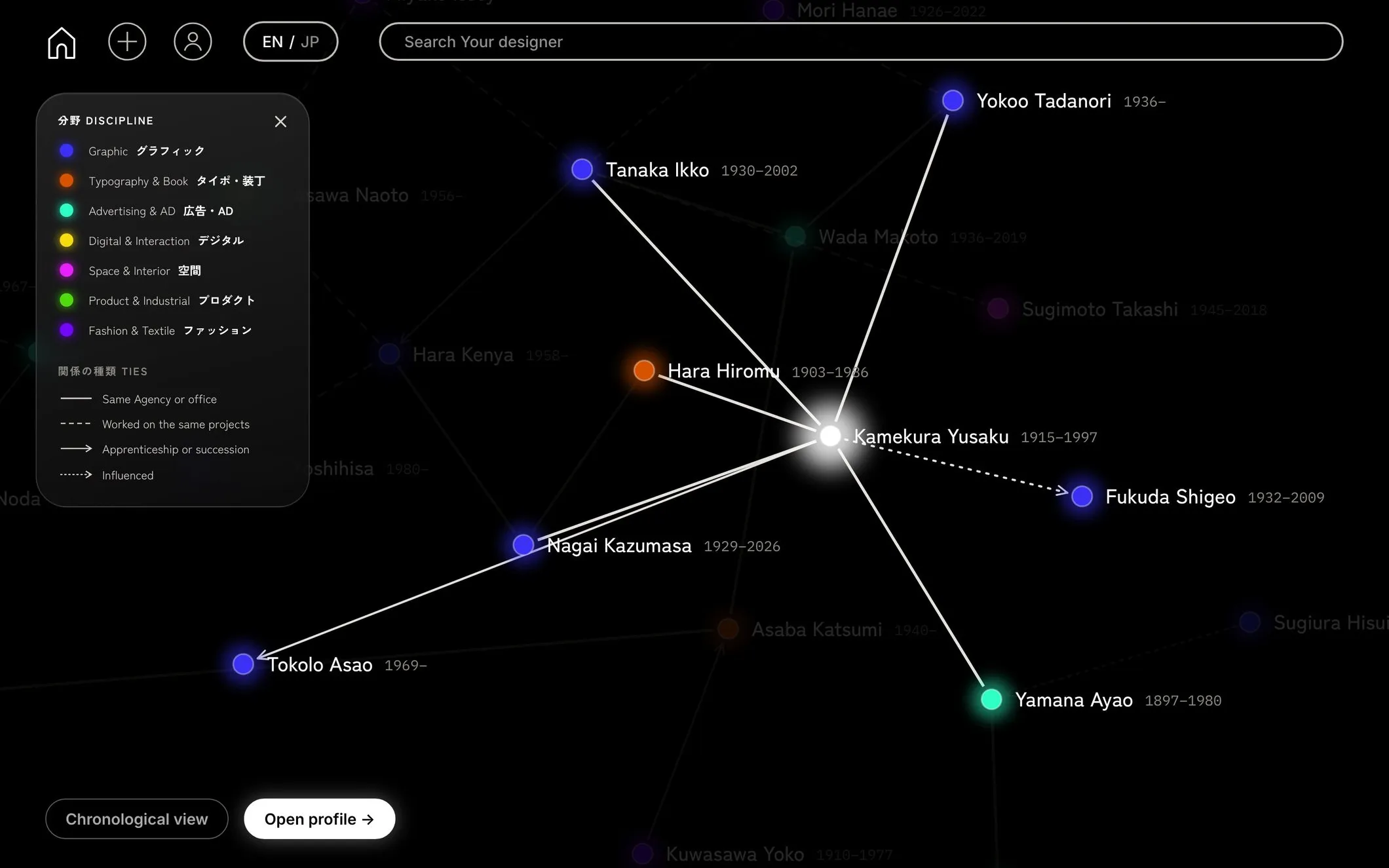Select the dimmed Sugimoto Takashi node
The height and width of the screenshot is (868, 1389).
998,309
